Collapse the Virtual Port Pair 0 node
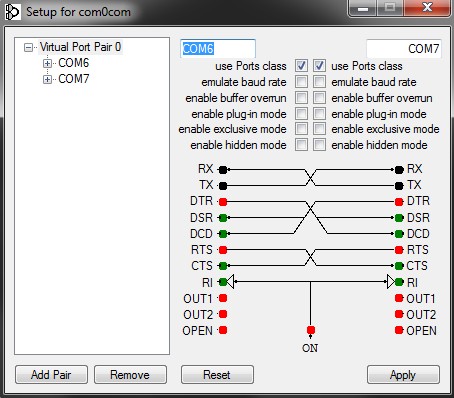Viewport: 454px width, 398px height. coord(28,47)
